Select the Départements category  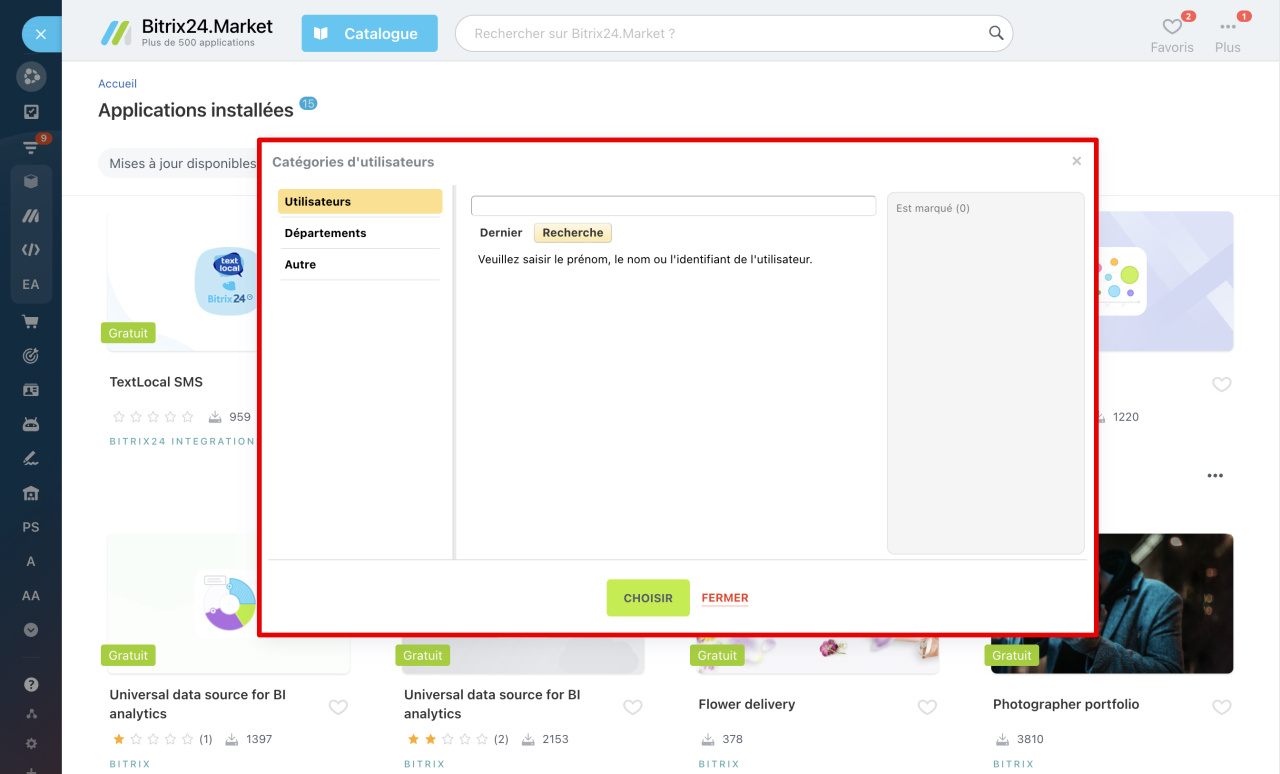click(x=360, y=233)
